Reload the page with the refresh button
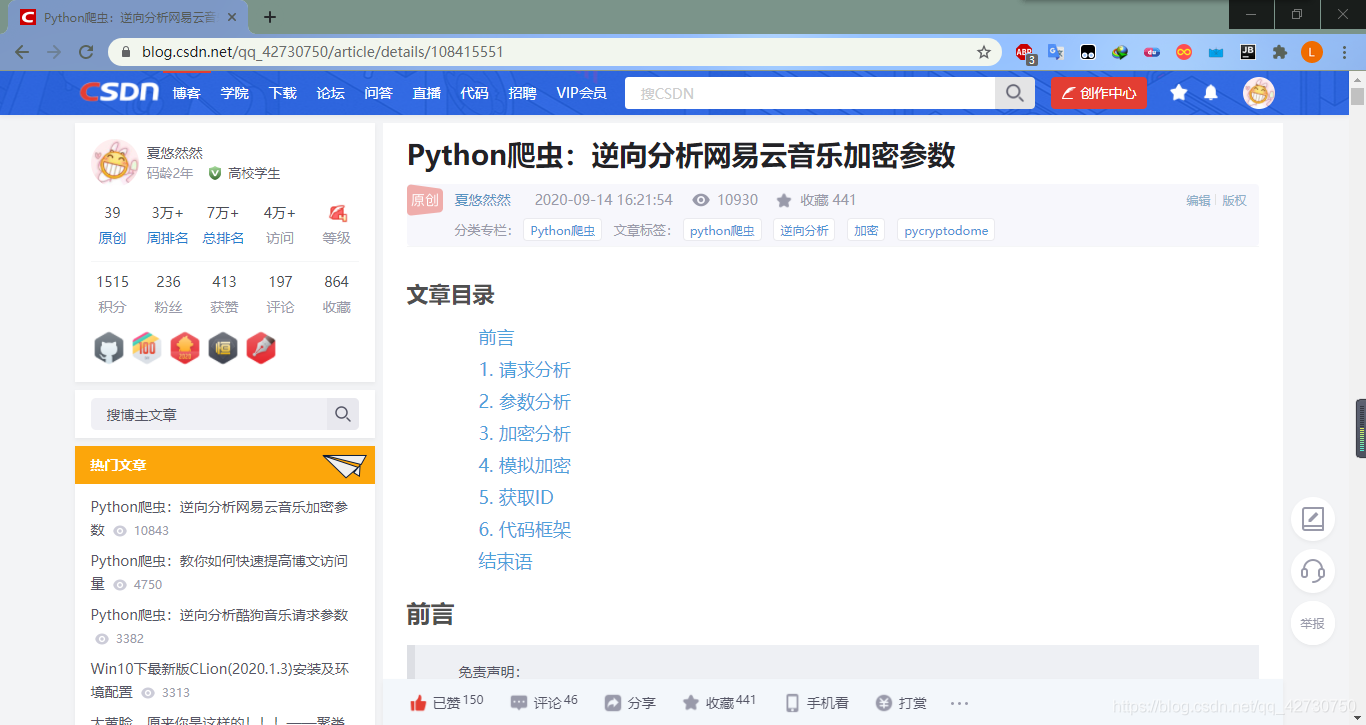 click(87, 52)
